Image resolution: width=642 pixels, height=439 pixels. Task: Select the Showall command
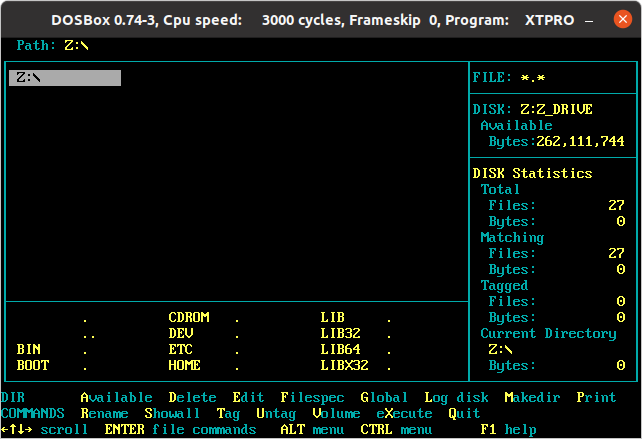tap(172, 413)
